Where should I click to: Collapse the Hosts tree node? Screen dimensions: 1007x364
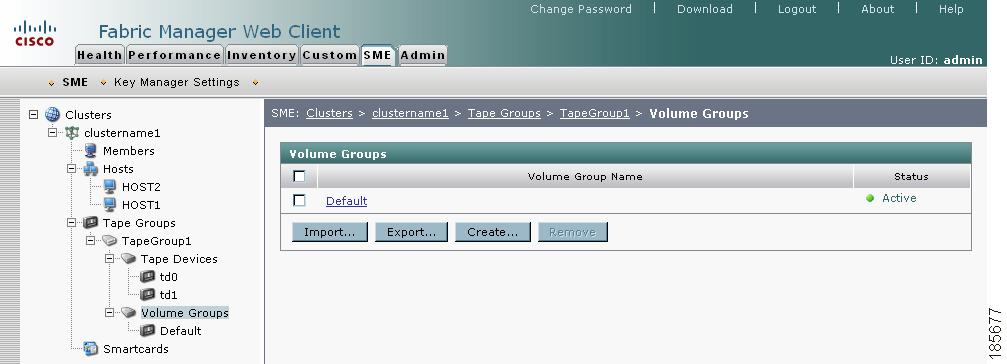71,169
